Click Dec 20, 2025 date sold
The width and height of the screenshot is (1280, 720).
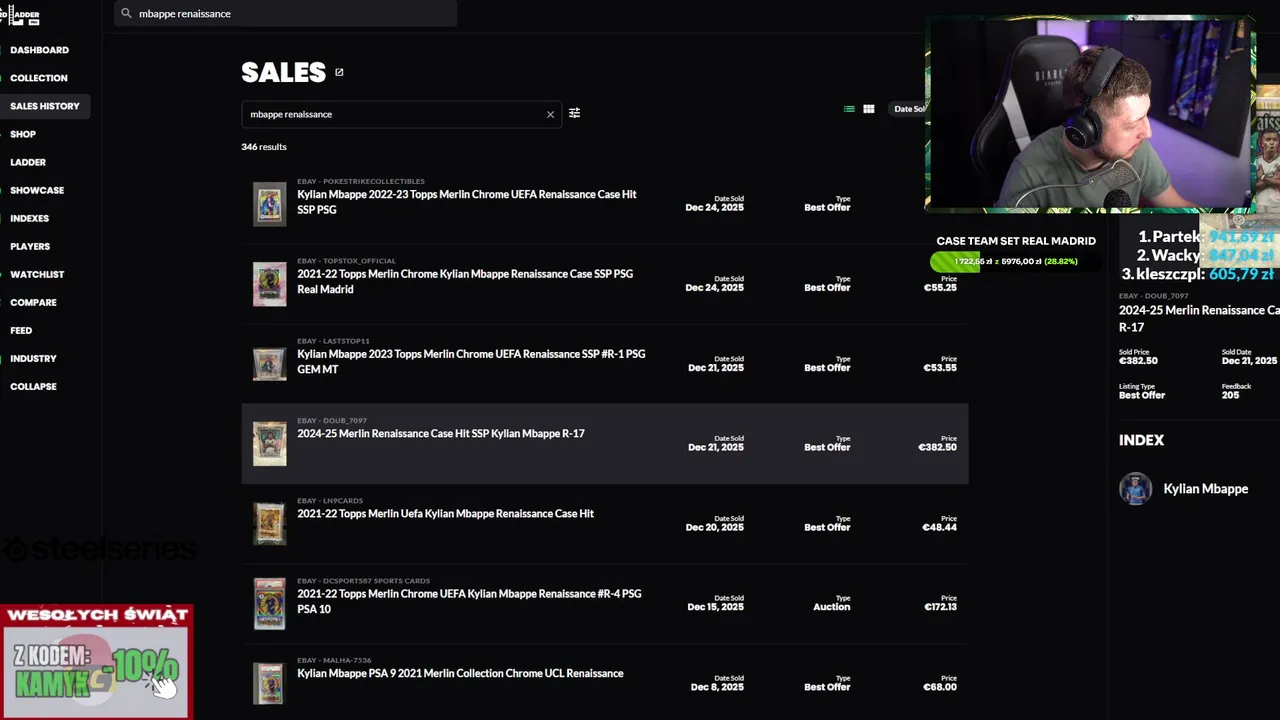pyautogui.click(x=715, y=527)
